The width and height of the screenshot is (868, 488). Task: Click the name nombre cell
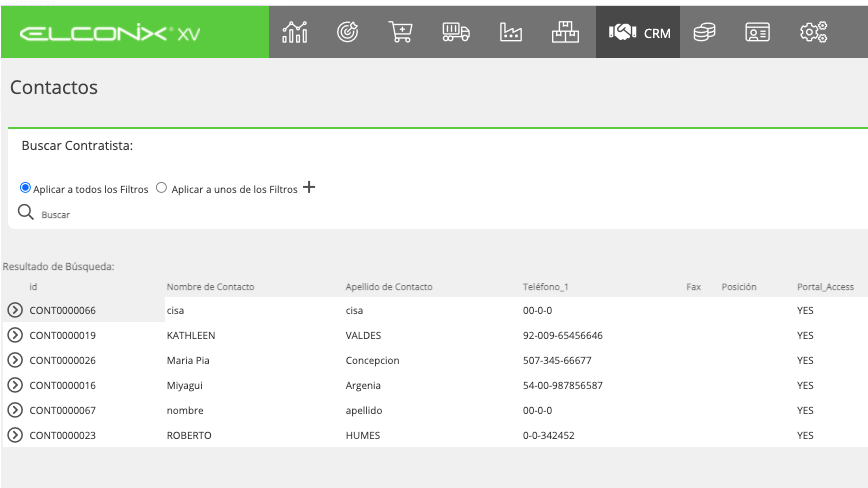point(185,411)
